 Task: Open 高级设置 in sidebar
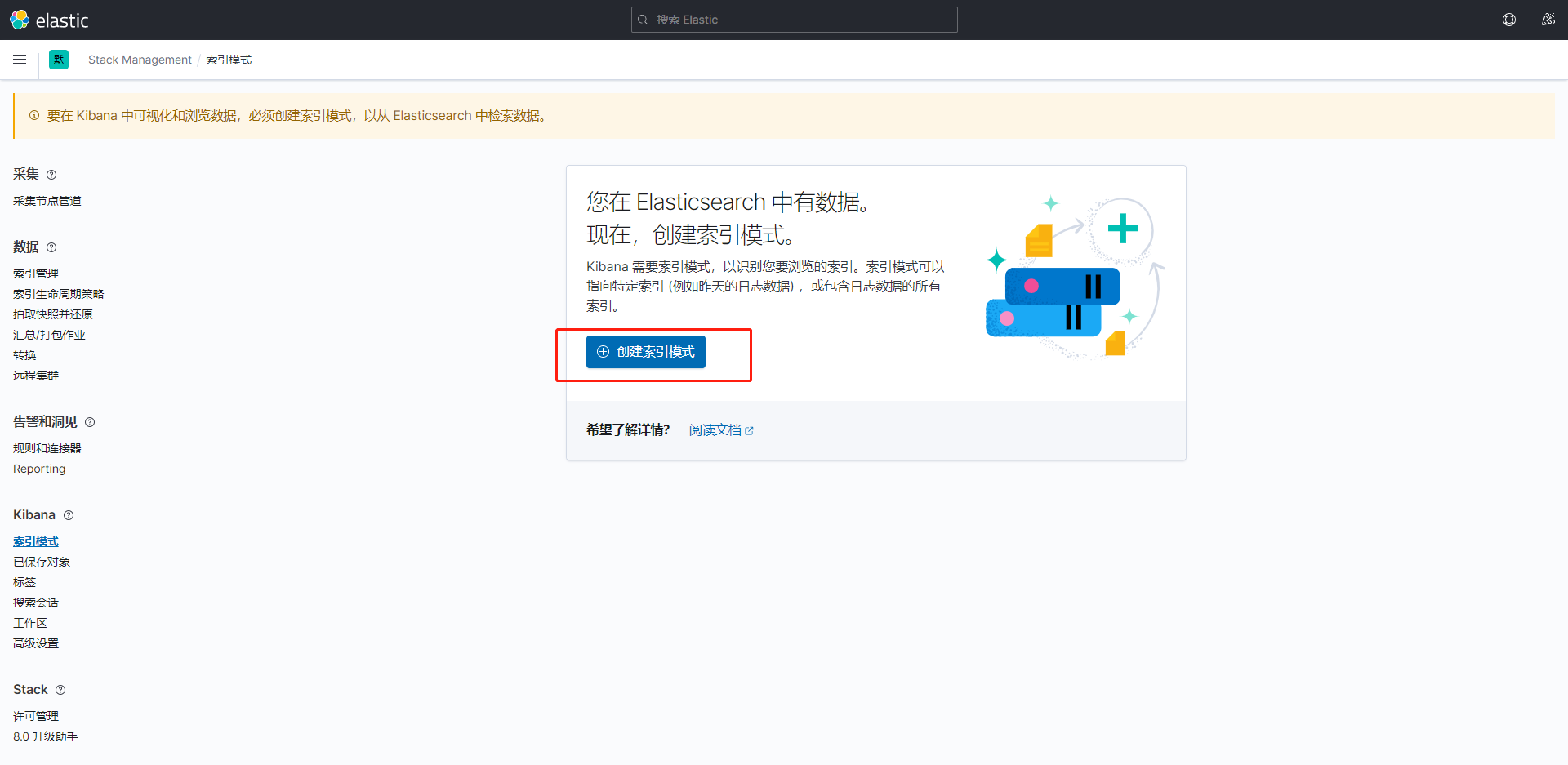point(36,643)
